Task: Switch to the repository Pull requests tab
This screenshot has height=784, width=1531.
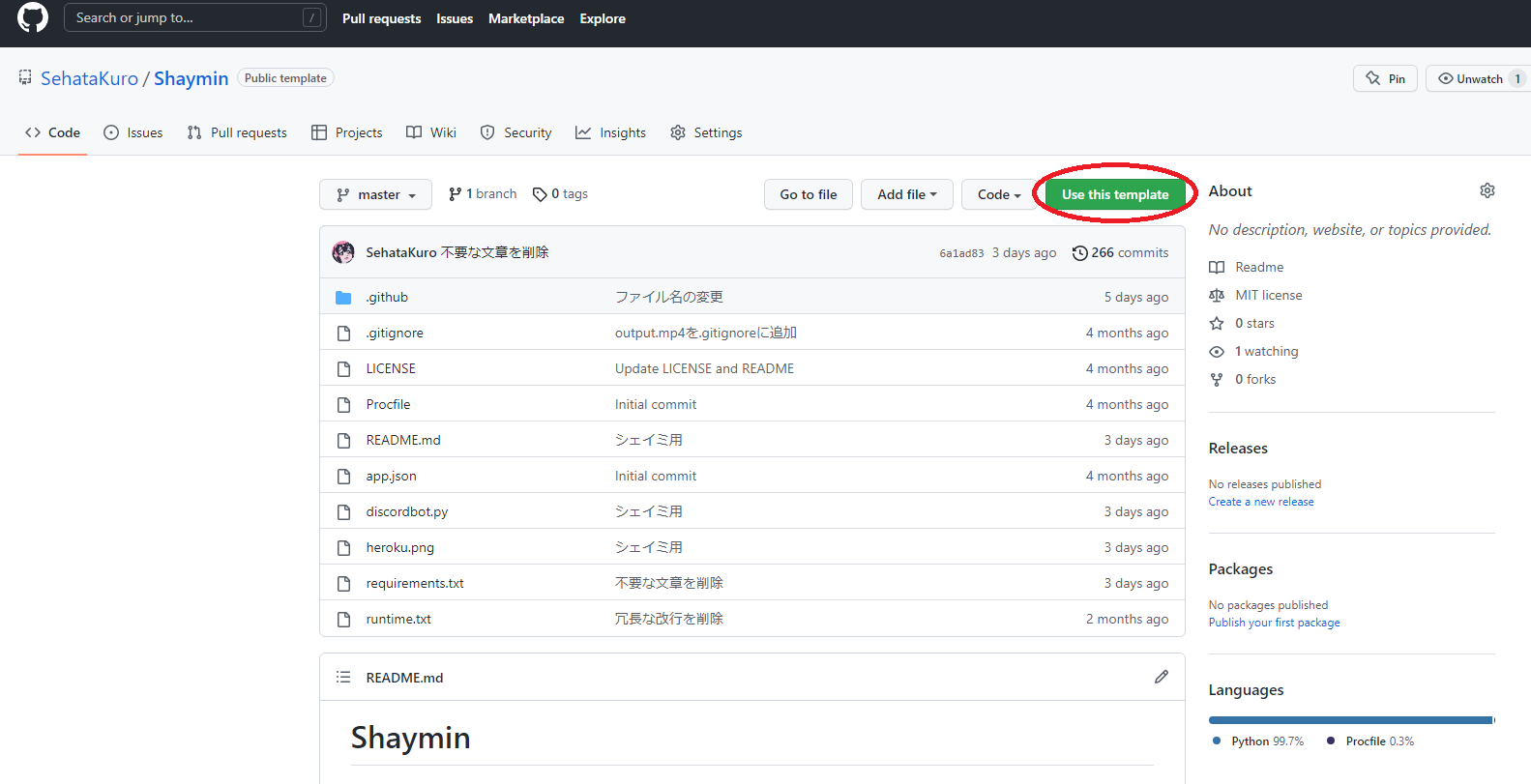Action: (237, 132)
